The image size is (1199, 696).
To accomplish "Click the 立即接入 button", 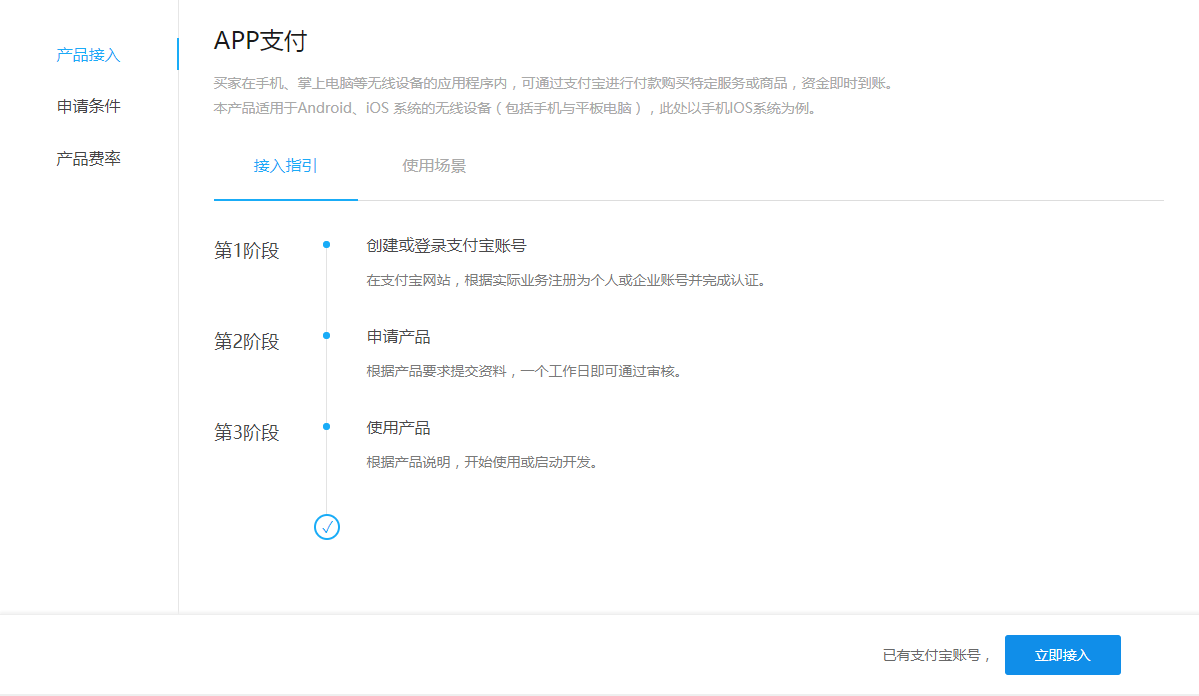I will (1062, 655).
